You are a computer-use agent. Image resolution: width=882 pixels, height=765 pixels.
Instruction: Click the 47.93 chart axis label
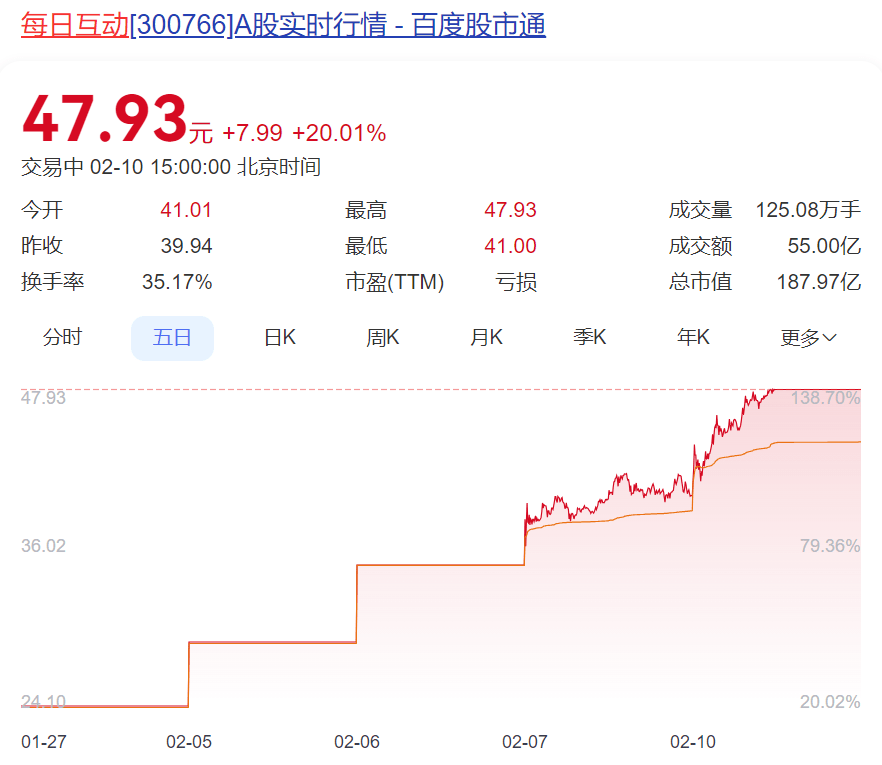pyautogui.click(x=43, y=398)
